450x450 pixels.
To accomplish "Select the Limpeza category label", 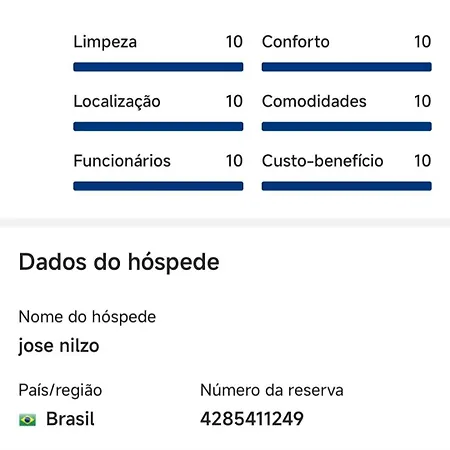I will [105, 42].
